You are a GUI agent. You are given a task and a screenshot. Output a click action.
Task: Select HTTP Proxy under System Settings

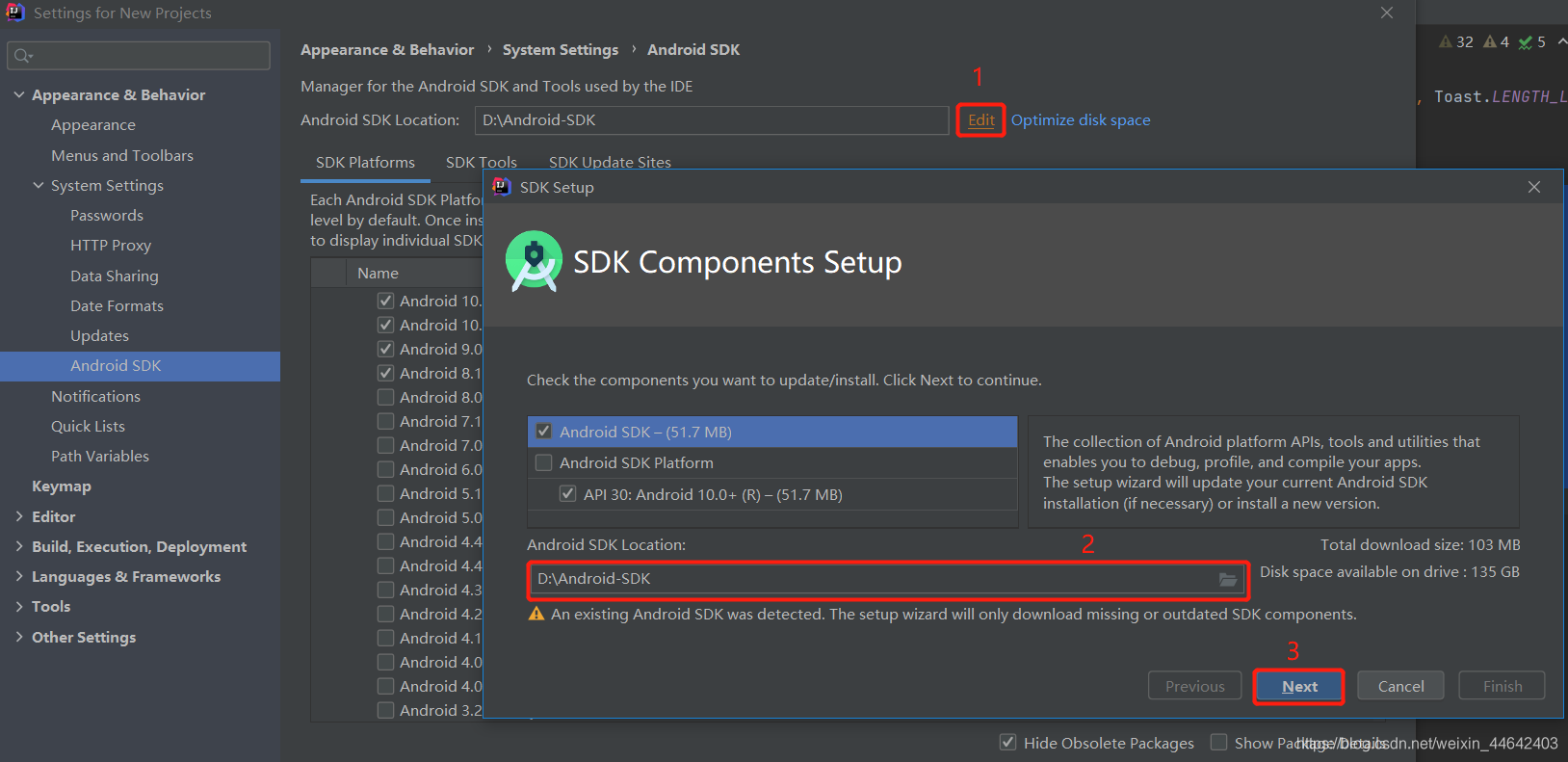pos(111,245)
